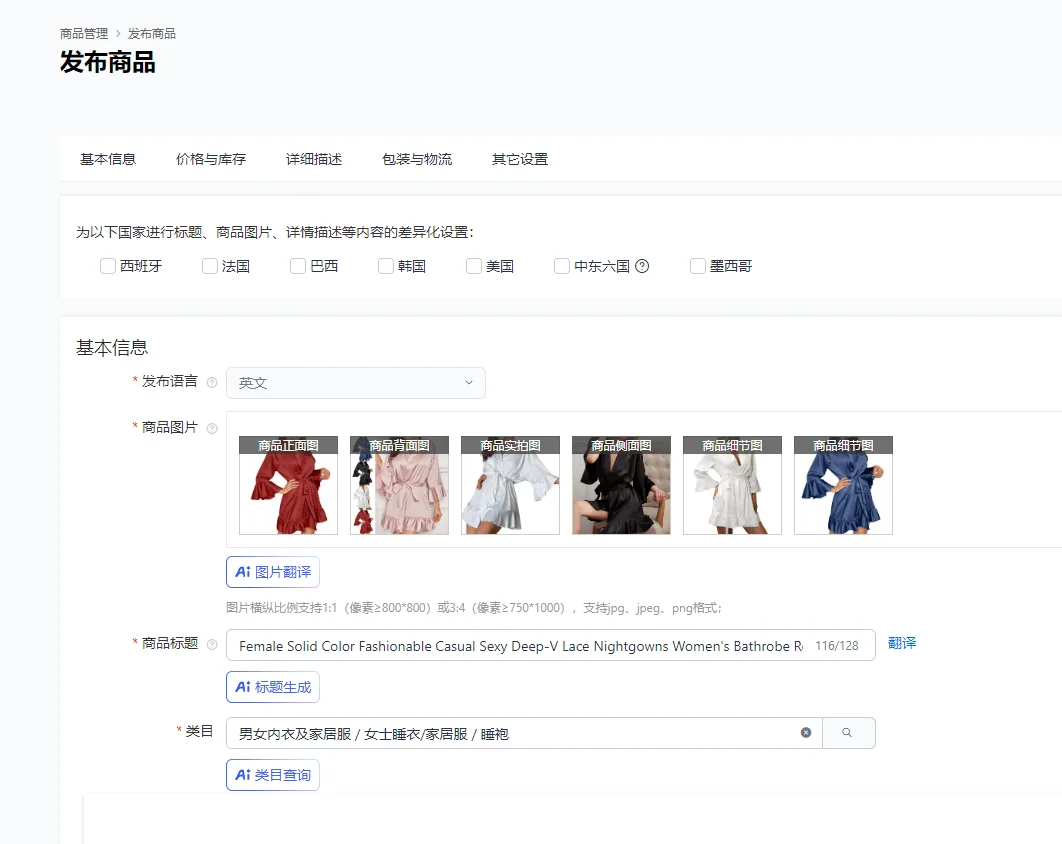This screenshot has height=844, width=1062.
Task: Click the AI 图片翻译 button
Action: [x=273, y=572]
